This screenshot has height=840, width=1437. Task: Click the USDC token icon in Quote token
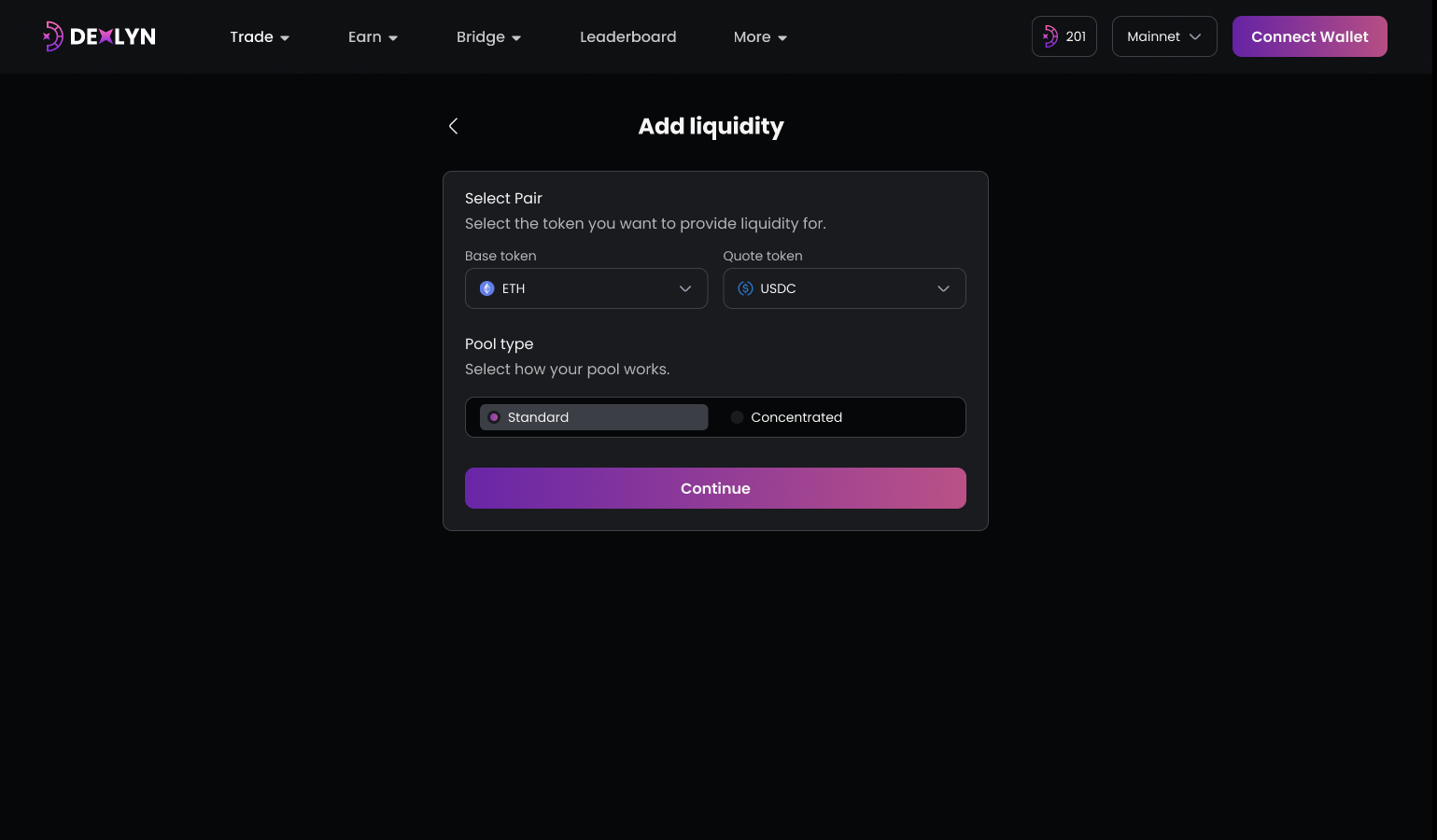point(745,288)
